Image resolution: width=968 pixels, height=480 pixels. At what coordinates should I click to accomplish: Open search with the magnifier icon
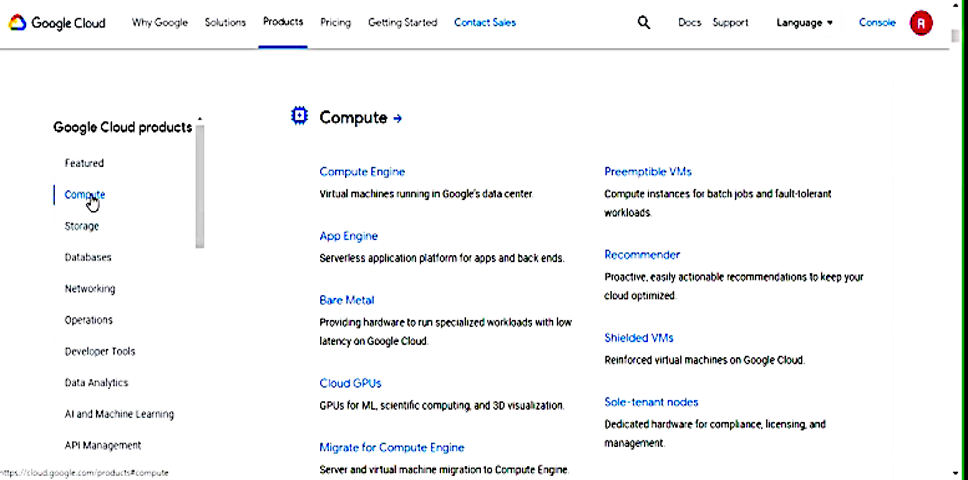click(x=644, y=22)
